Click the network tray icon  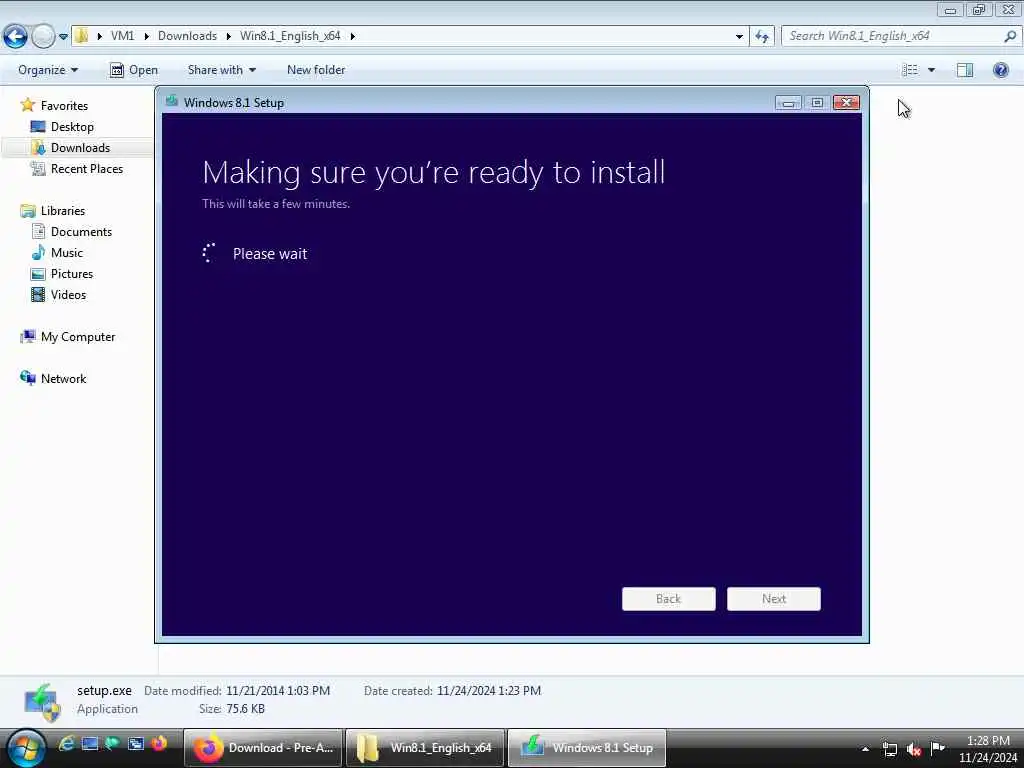tap(889, 749)
